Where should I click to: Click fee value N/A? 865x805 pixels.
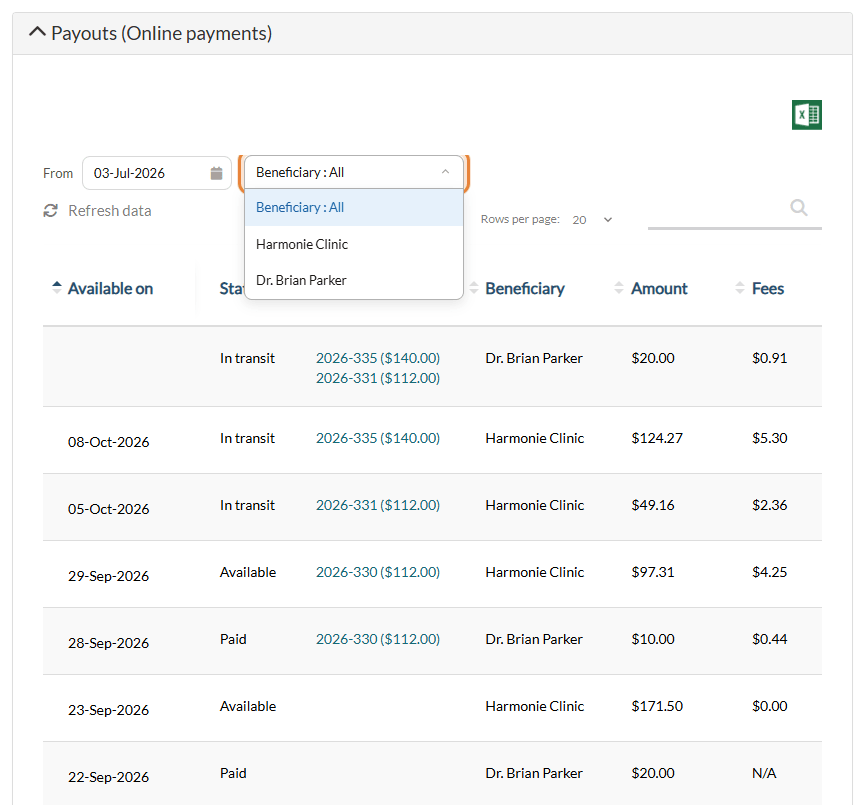tap(764, 773)
